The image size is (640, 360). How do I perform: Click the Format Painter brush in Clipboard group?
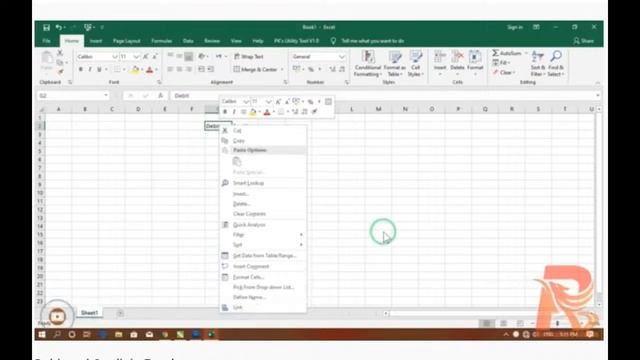pyautogui.click(x=60, y=72)
